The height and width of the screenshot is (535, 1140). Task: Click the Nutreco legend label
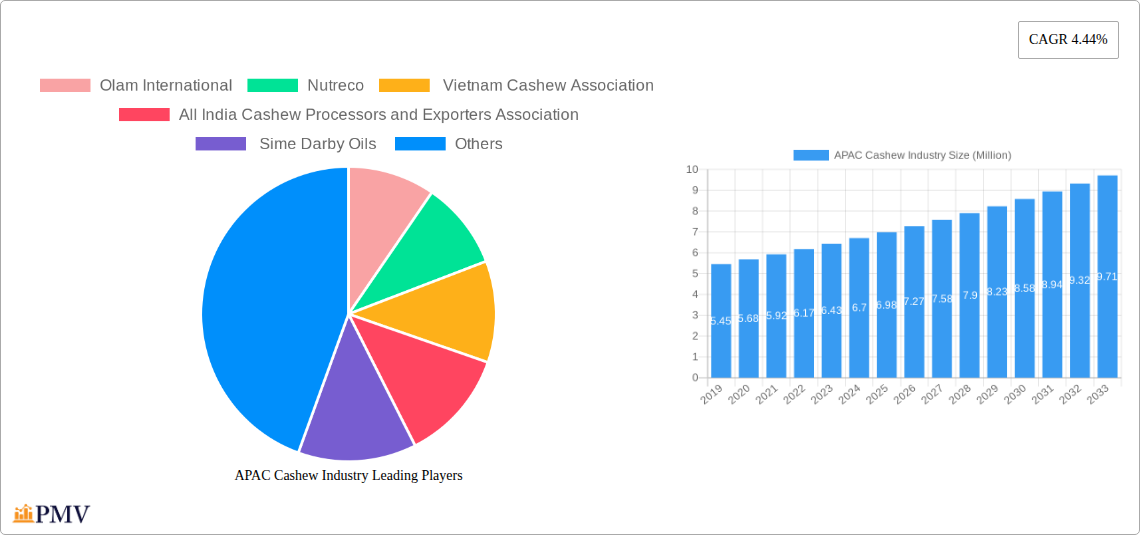(x=335, y=85)
